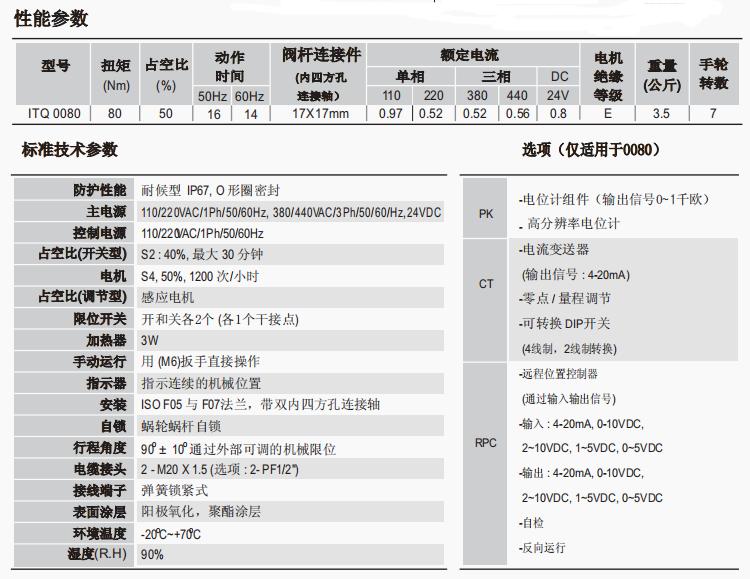Select the CT option cell

click(x=486, y=284)
